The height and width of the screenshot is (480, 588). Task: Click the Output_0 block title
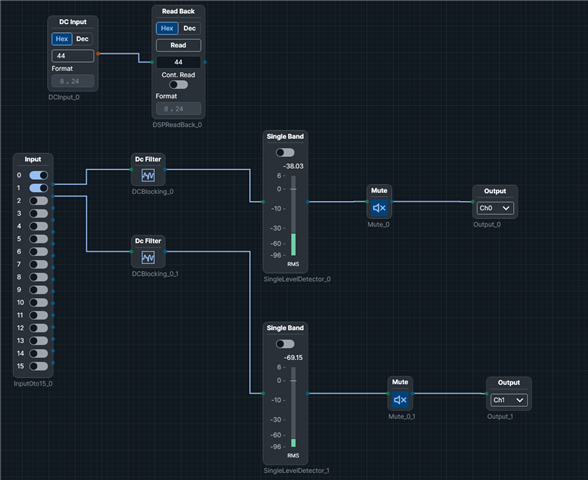click(495, 191)
